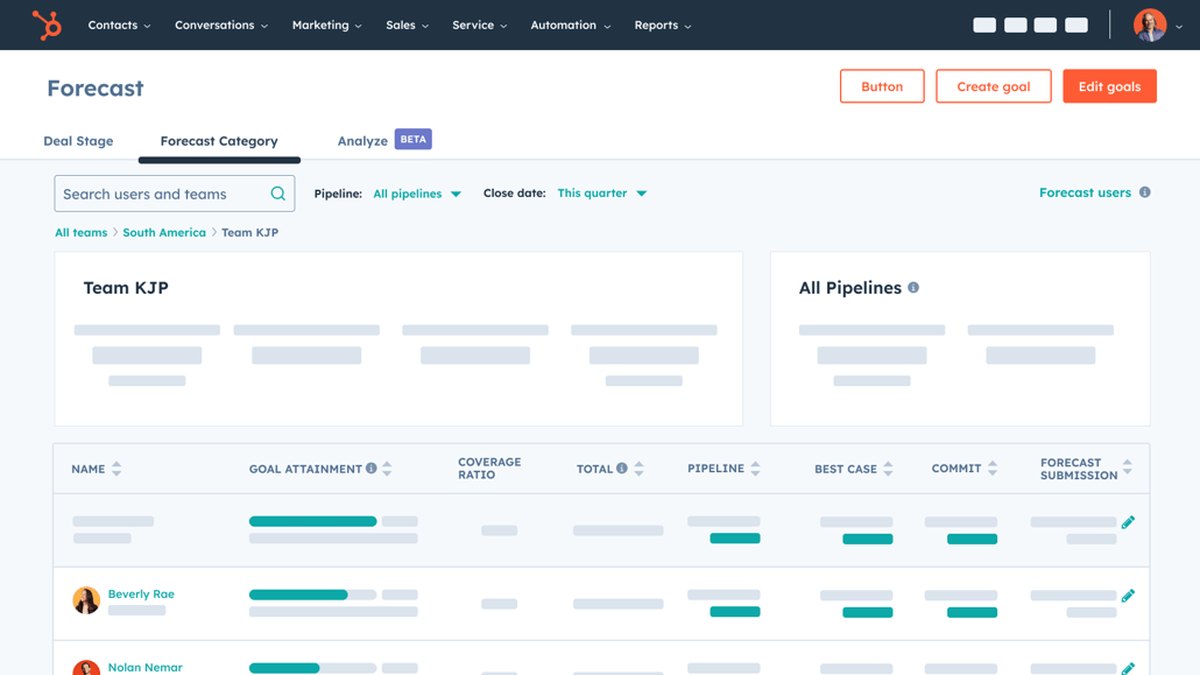Click info icon next to Goal Attainment
Image resolution: width=1200 pixels, height=675 pixels.
point(371,468)
